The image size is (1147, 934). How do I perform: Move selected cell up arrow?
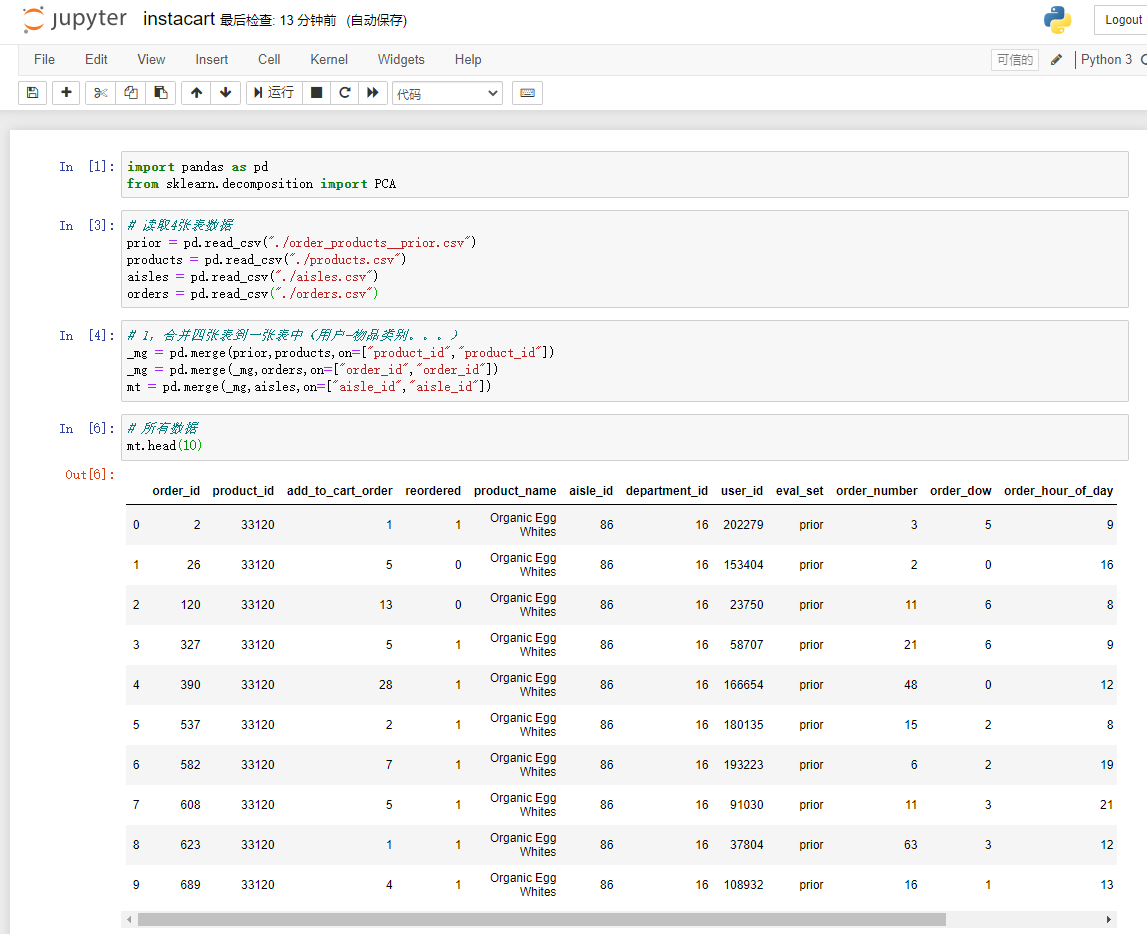pyautogui.click(x=196, y=93)
